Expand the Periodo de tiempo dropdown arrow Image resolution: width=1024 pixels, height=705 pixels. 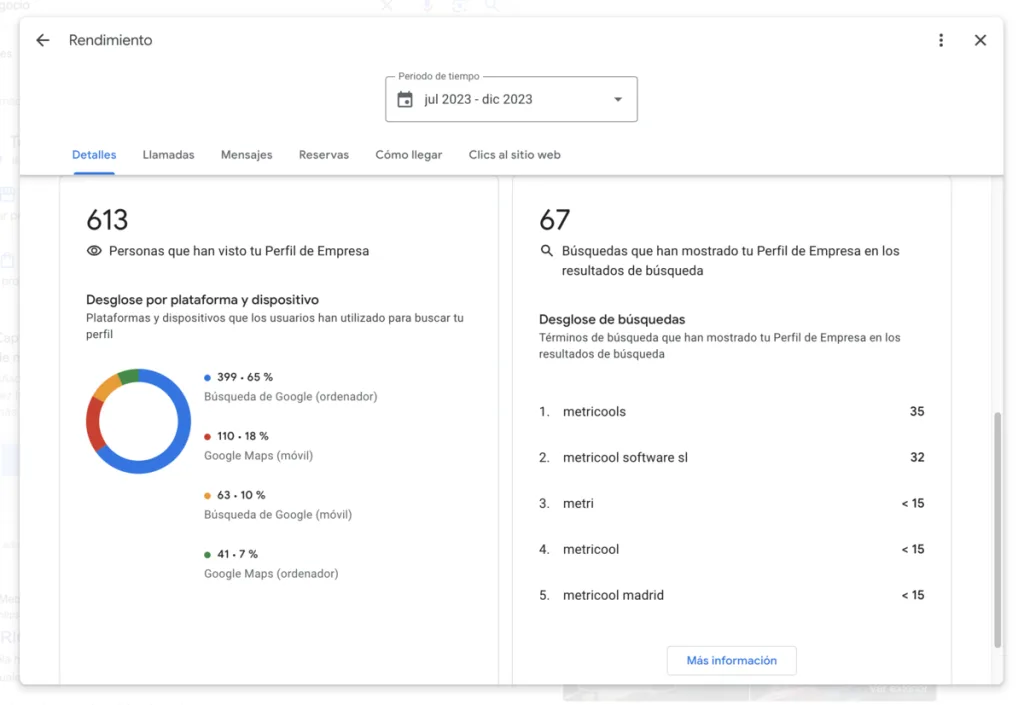[x=618, y=99]
